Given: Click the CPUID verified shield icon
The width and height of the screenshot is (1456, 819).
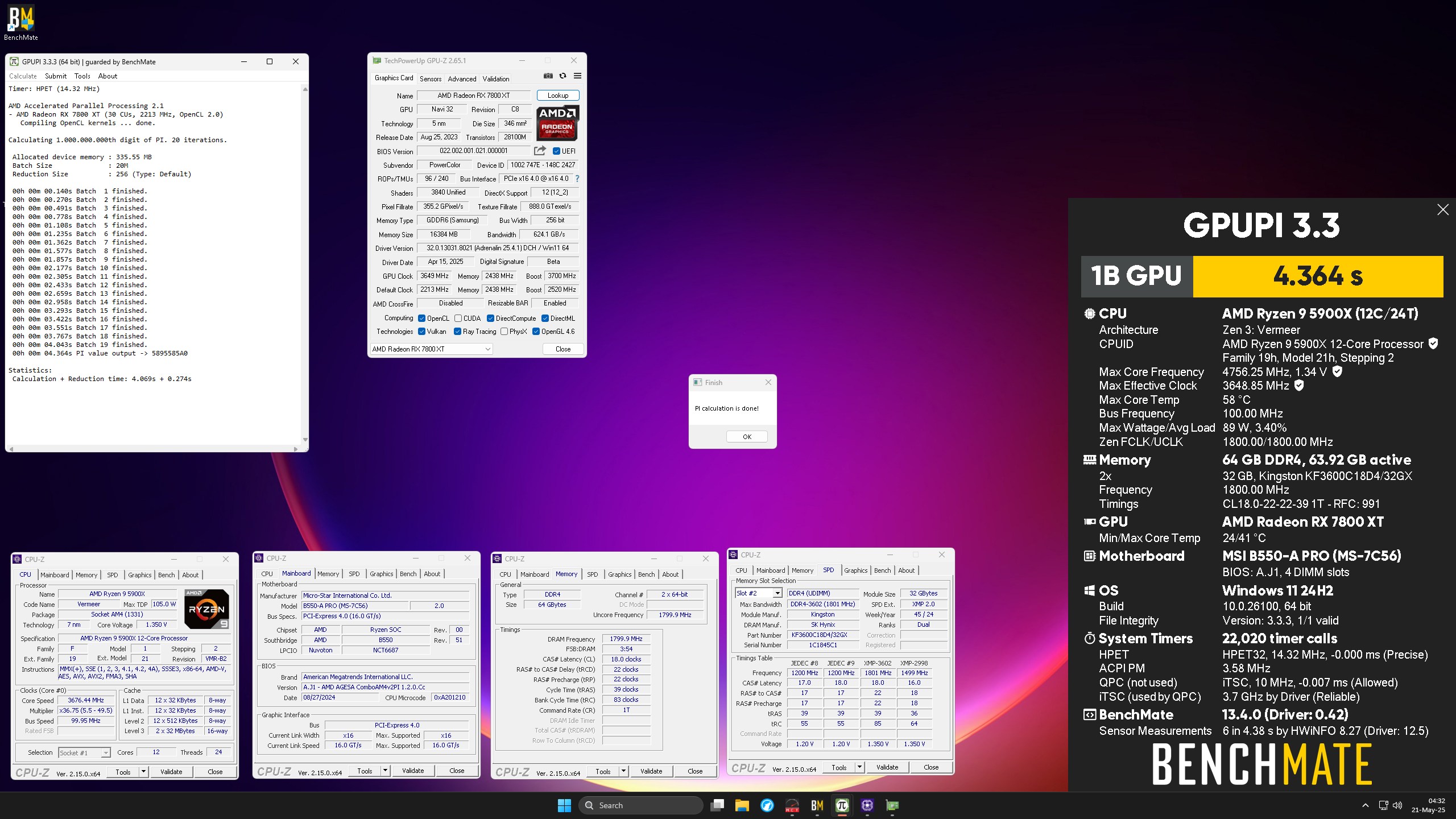Looking at the screenshot, I should pos(1433,344).
